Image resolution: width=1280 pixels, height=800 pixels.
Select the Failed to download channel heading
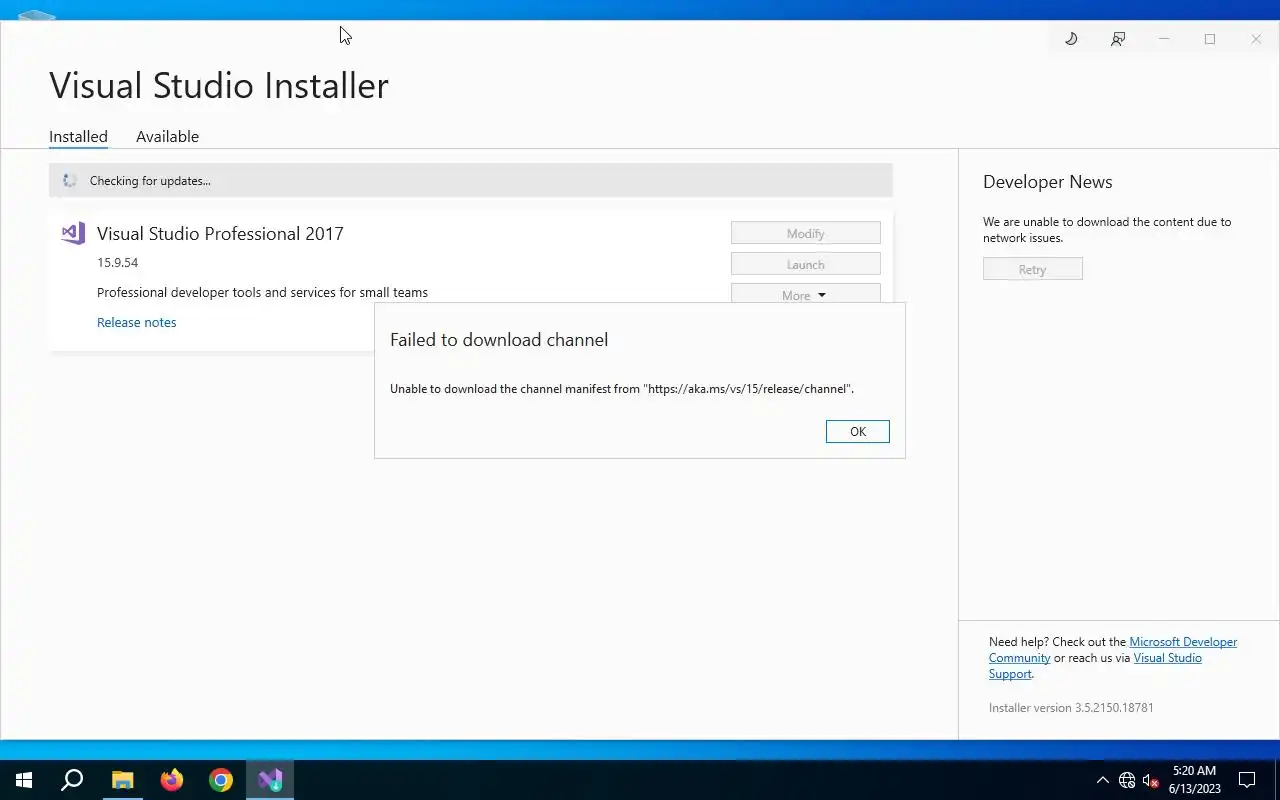499,340
